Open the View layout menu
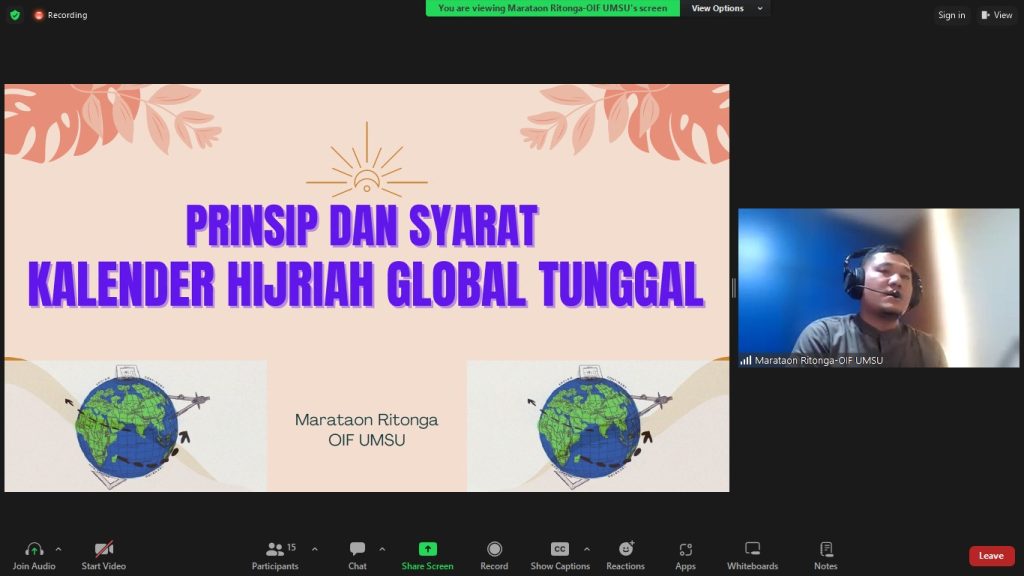 (996, 15)
